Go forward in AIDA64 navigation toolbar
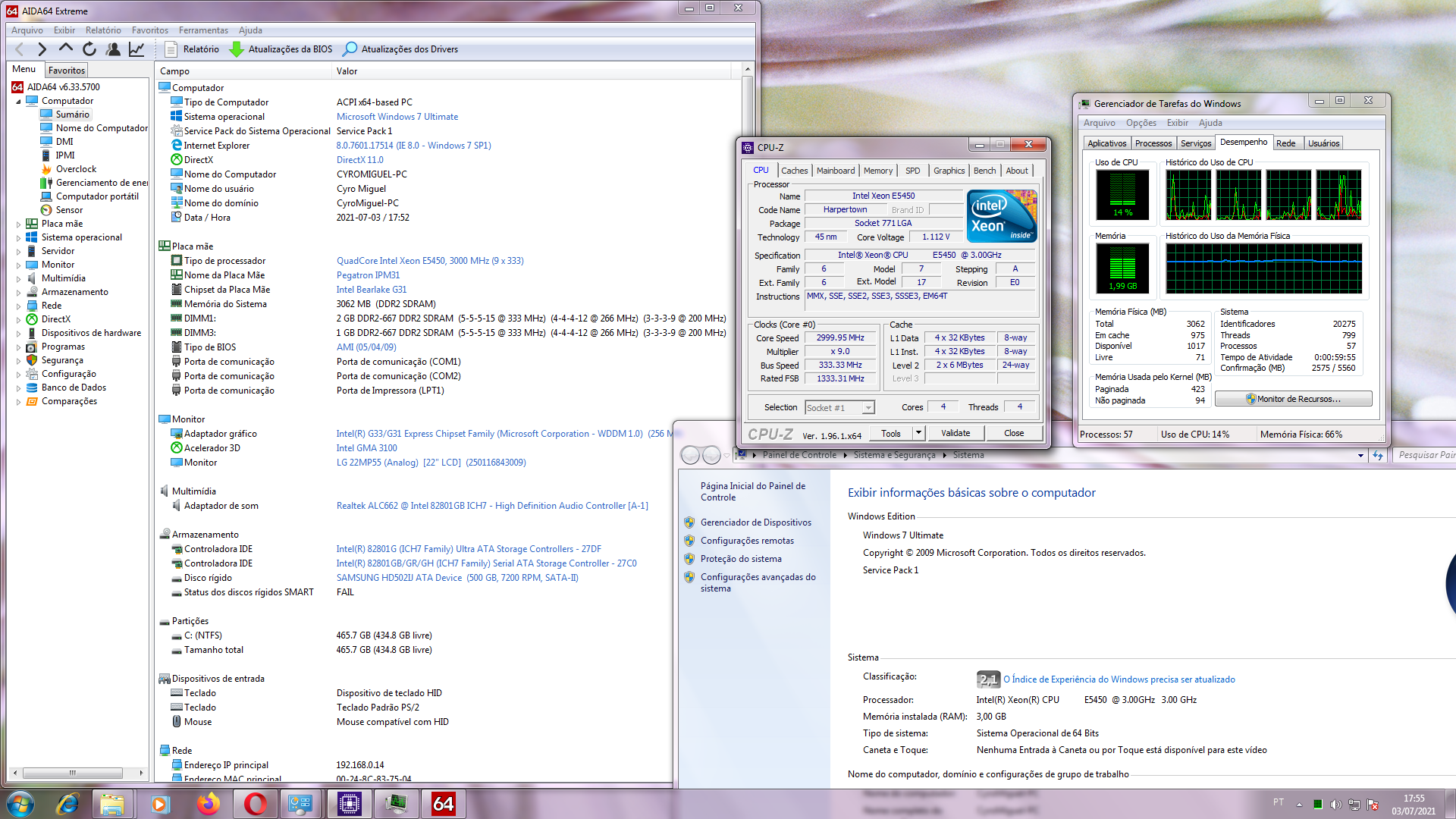The height and width of the screenshot is (819, 1456). point(42,49)
